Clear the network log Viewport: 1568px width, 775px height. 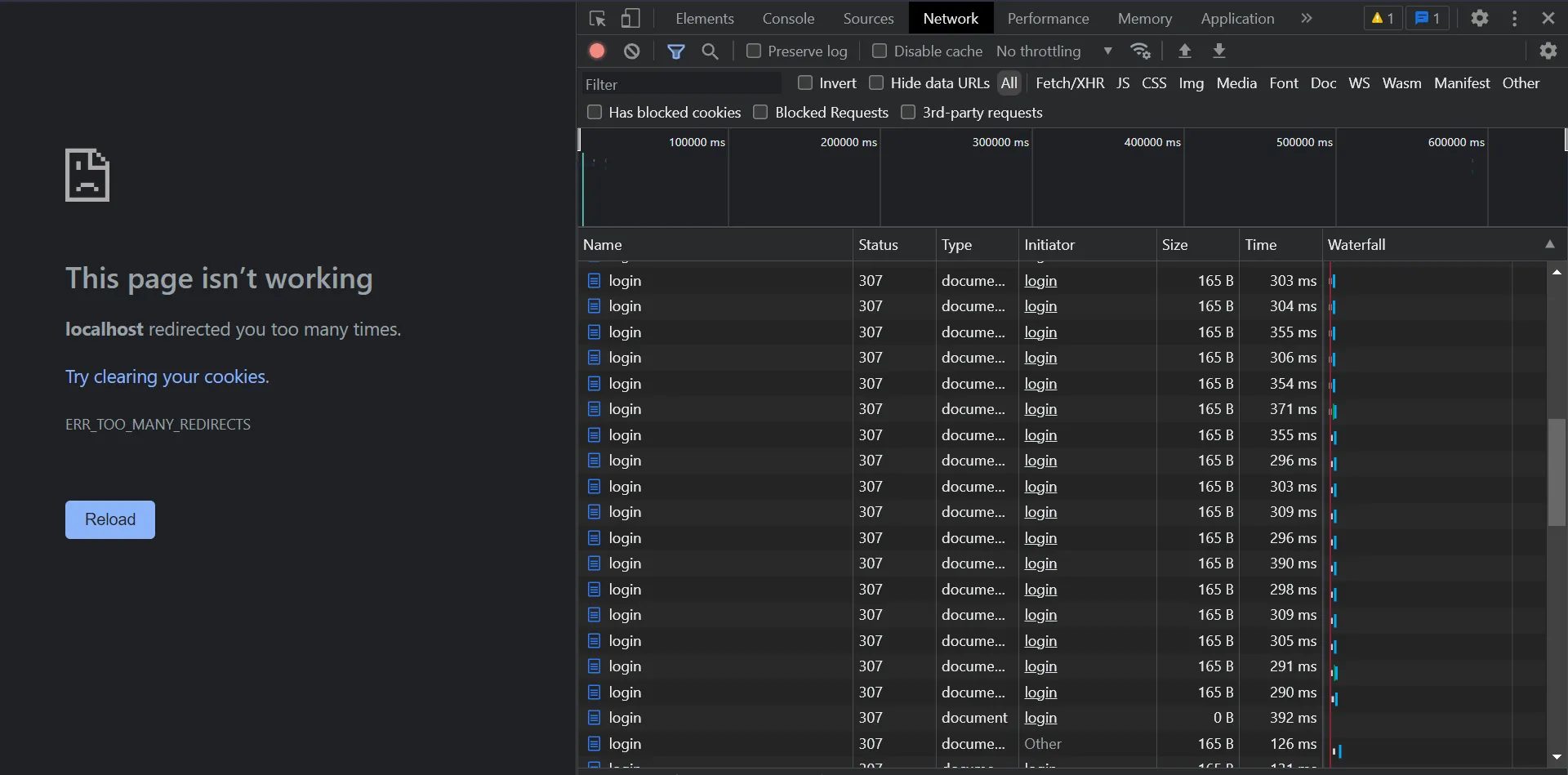[631, 51]
